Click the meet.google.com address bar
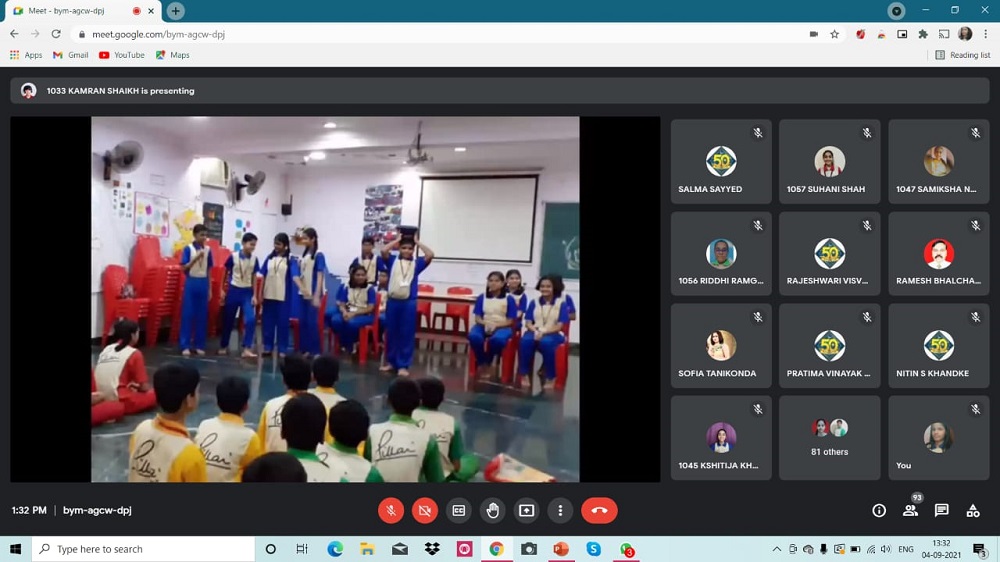 400,34
